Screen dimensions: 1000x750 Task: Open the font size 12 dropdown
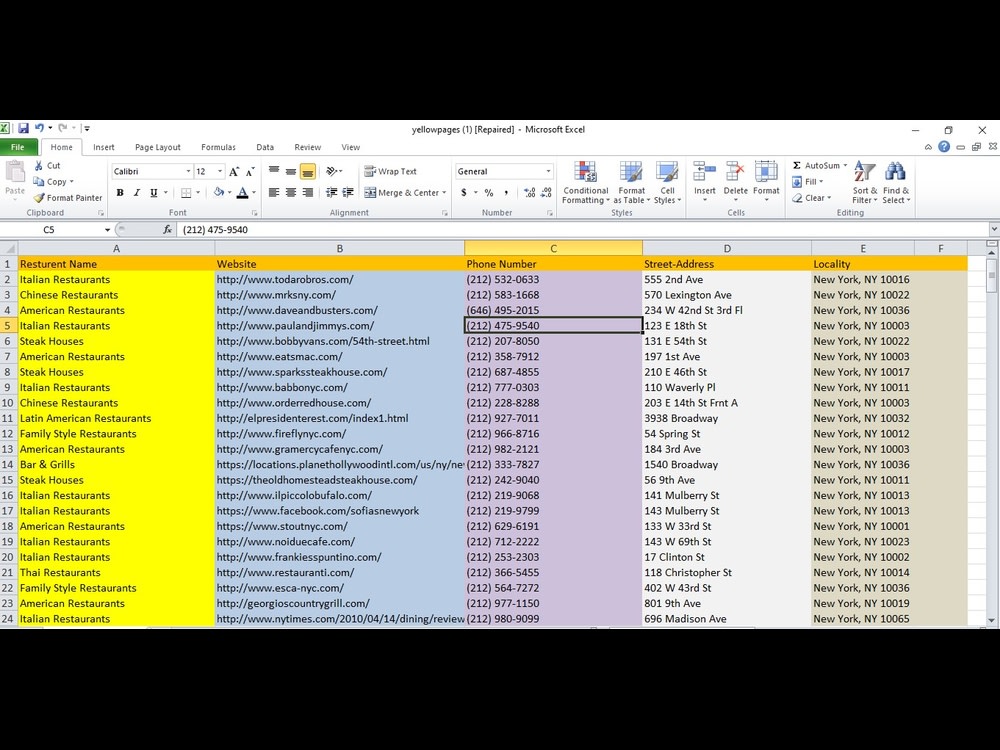pos(220,172)
